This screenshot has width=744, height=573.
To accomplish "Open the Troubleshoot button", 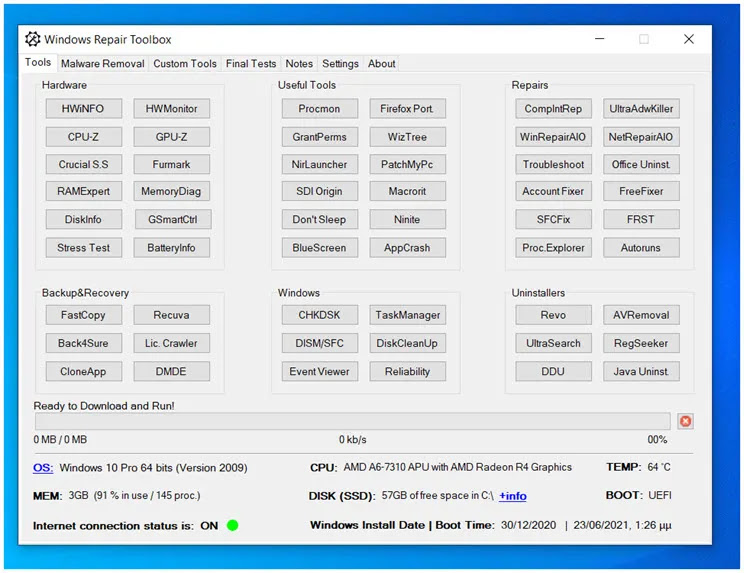I will pos(553,165).
